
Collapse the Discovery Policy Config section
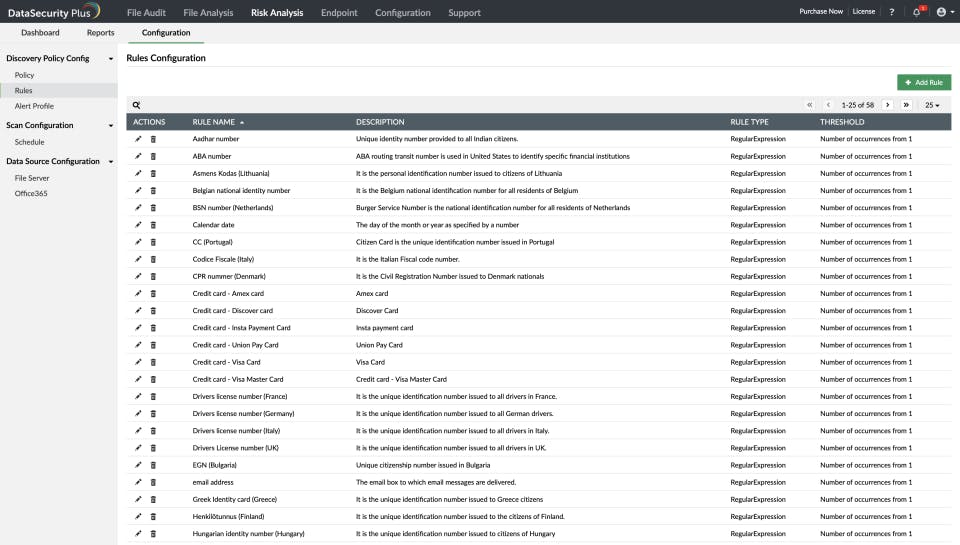(x=111, y=59)
